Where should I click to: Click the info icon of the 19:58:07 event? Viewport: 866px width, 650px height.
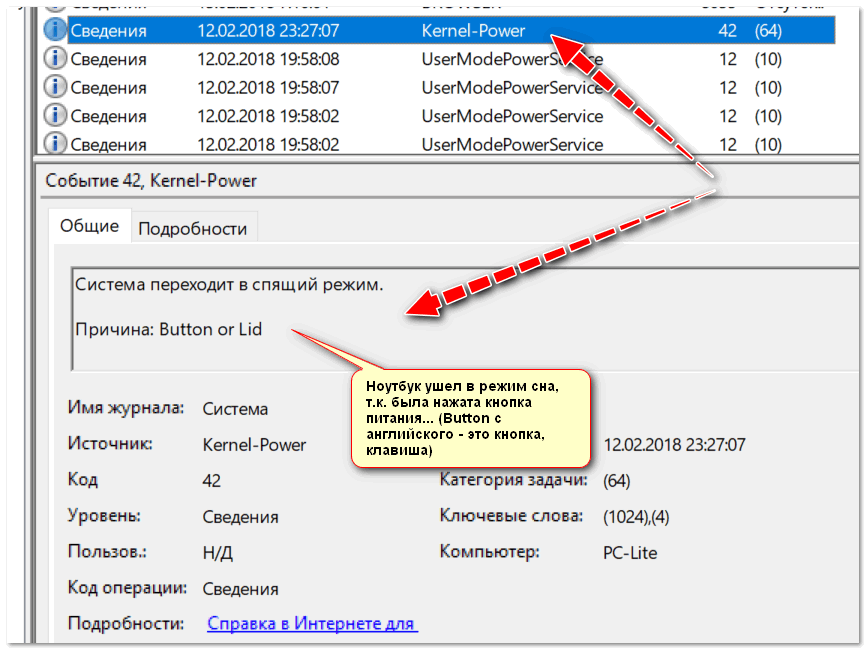pos(55,87)
